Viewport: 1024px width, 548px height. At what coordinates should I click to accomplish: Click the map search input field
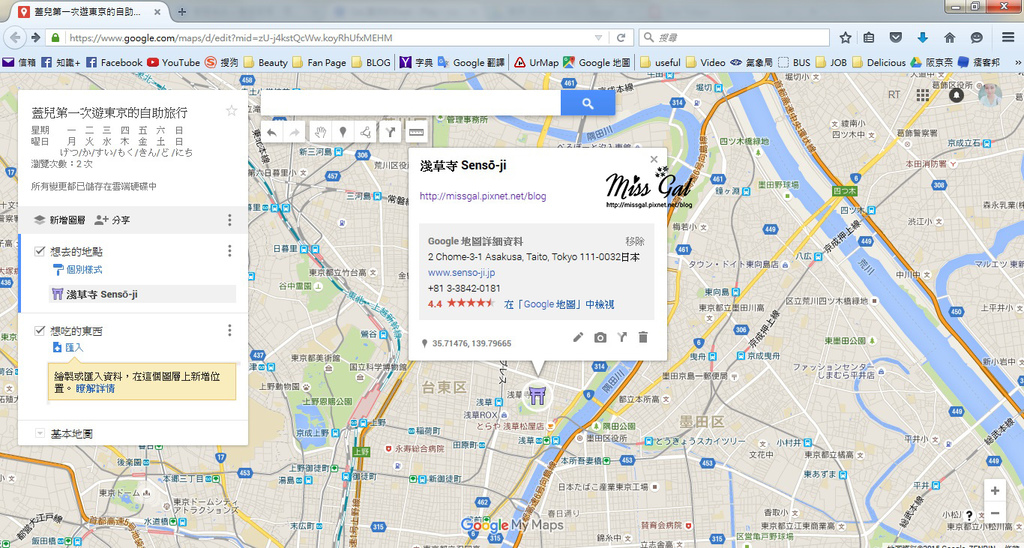click(x=410, y=103)
